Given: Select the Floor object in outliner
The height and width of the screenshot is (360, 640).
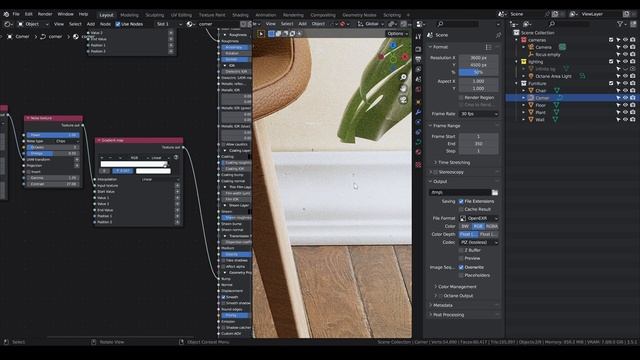Looking at the screenshot, I should pos(540,105).
